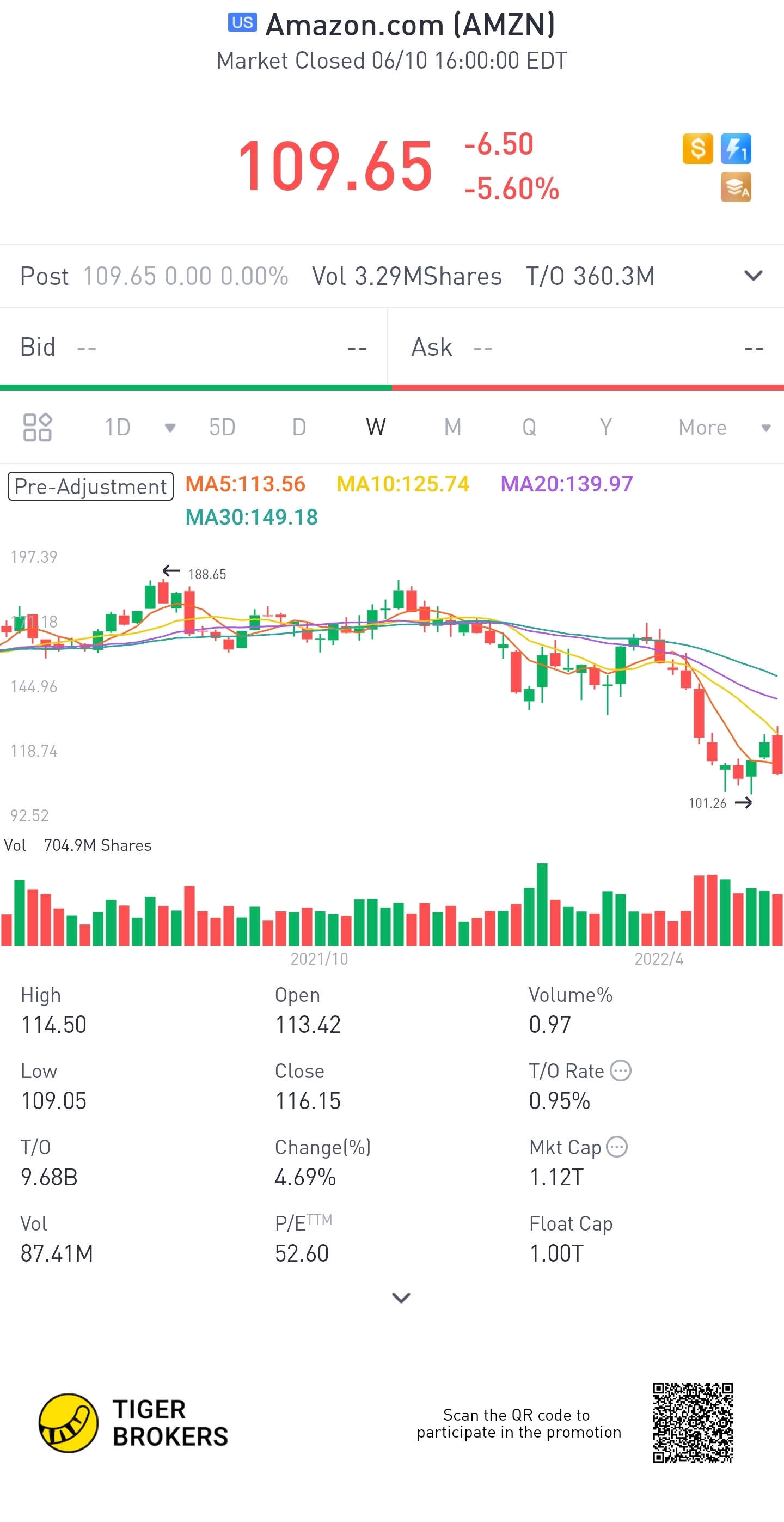
Task: Tap the -5.60% change percentage
Action: click(512, 189)
